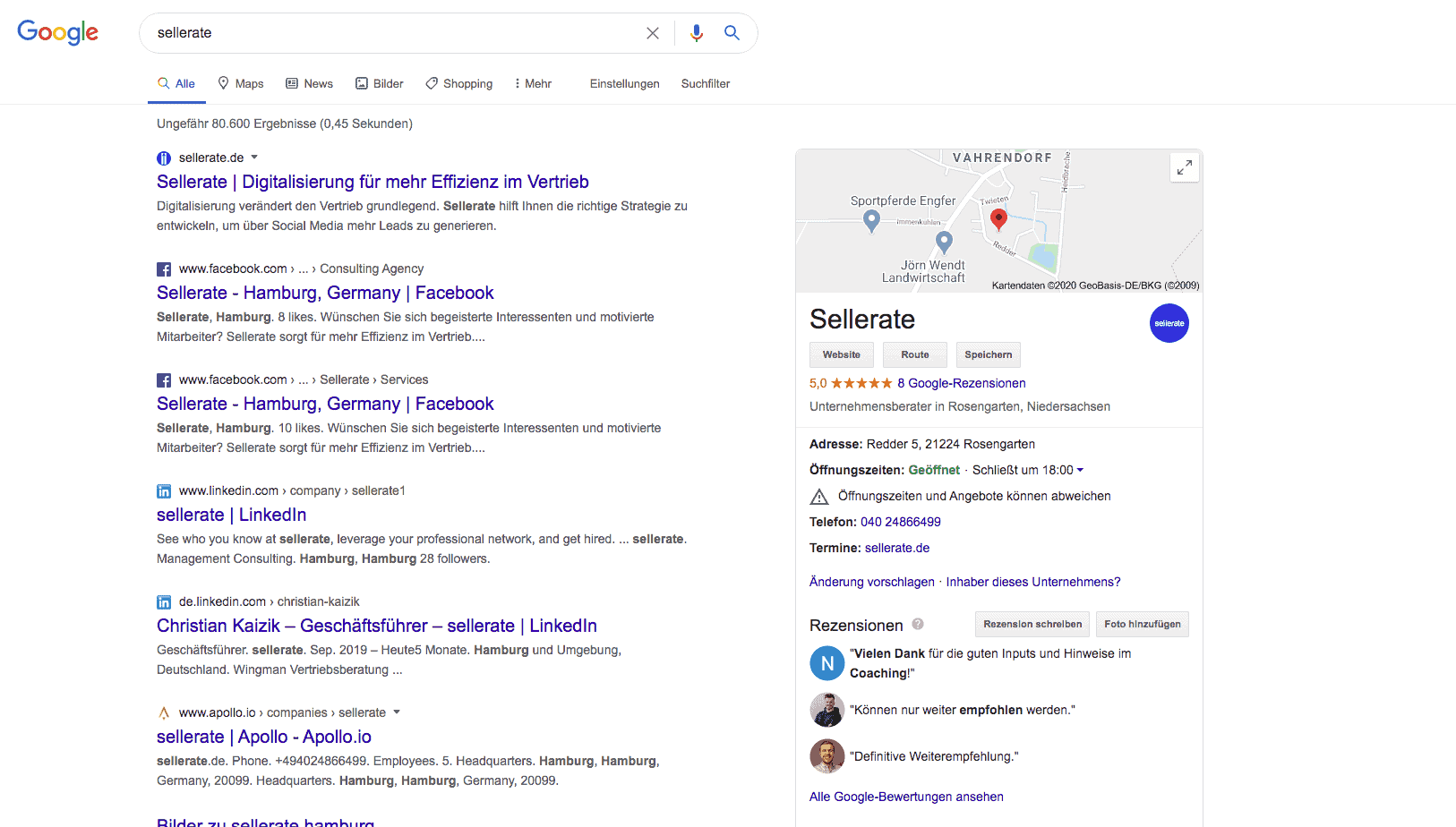Viewport: 1456px width, 827px height.
Task: Click the Jörn Wendt Landwirtschaft map pin
Action: pos(944,242)
